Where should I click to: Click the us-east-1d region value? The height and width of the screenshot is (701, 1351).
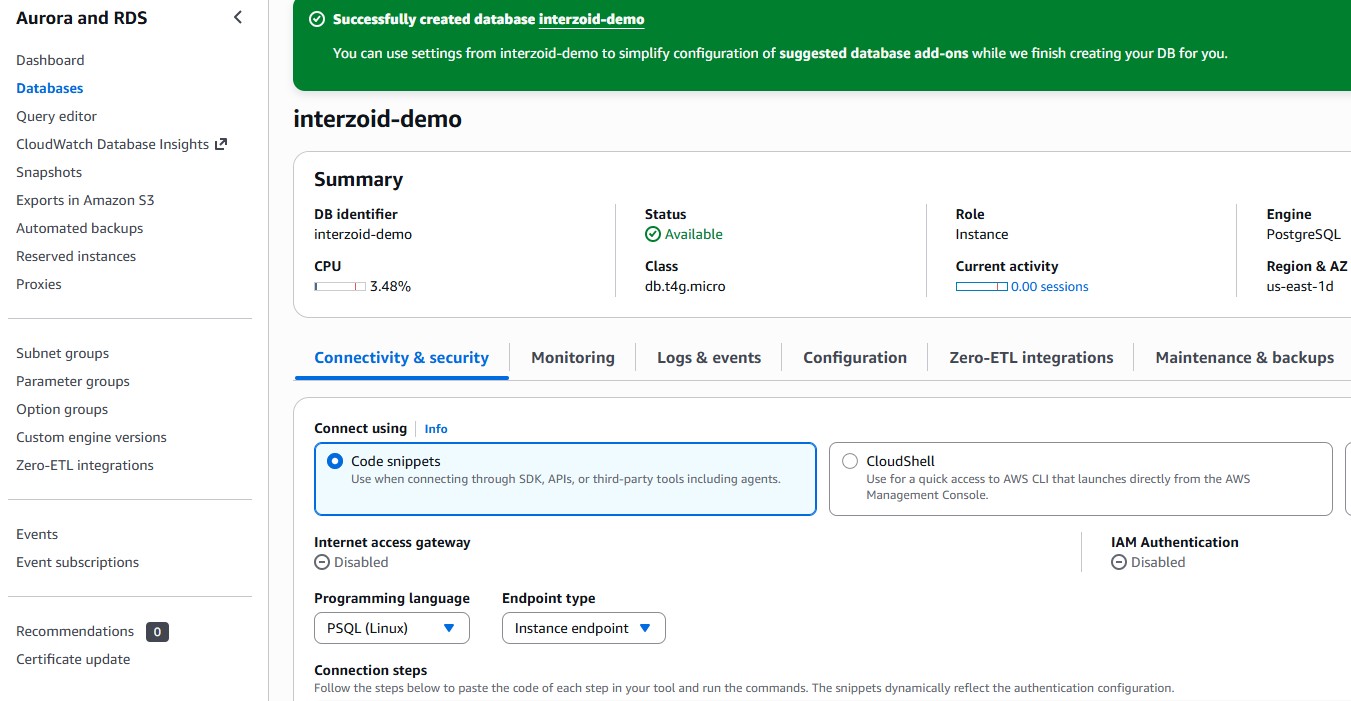pyautogui.click(x=1300, y=286)
